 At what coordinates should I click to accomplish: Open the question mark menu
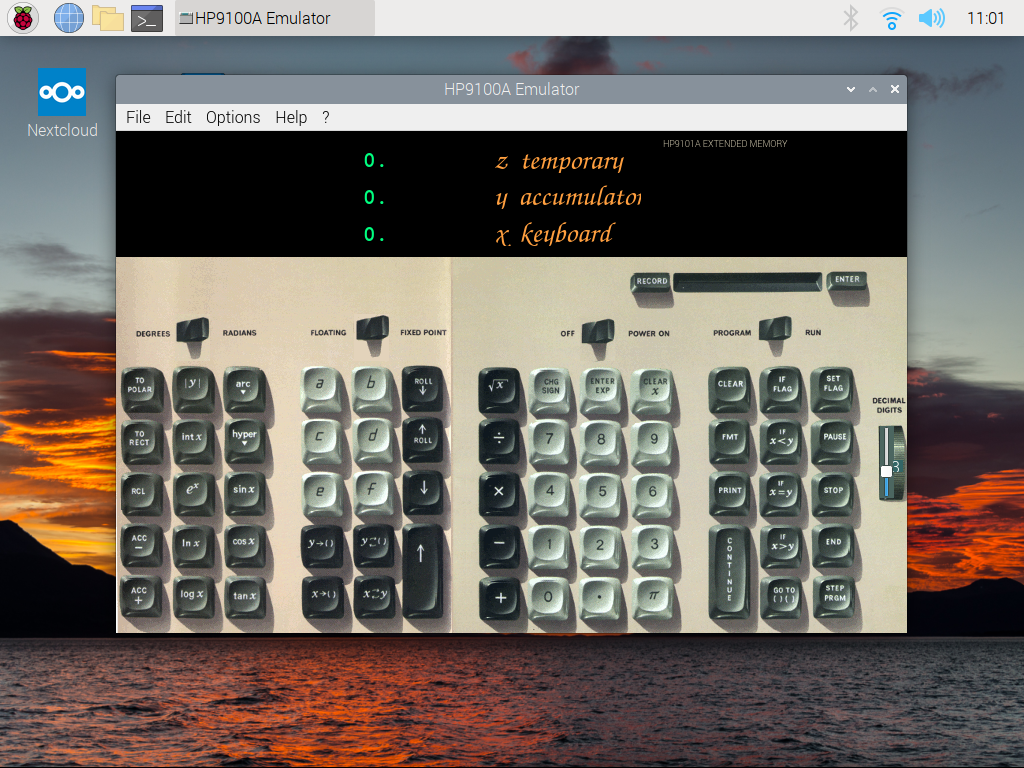[x=326, y=118]
